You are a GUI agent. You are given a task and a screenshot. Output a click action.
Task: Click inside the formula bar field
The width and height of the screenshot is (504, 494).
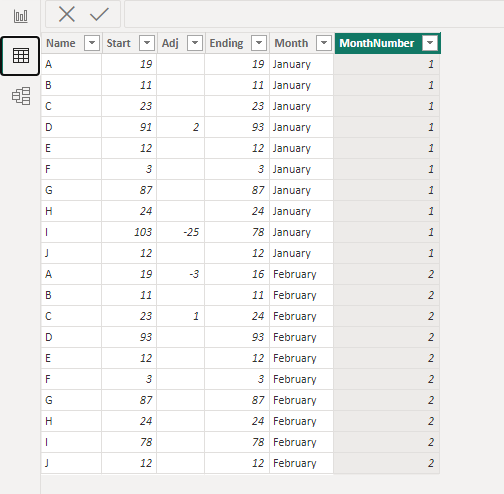tap(313, 14)
